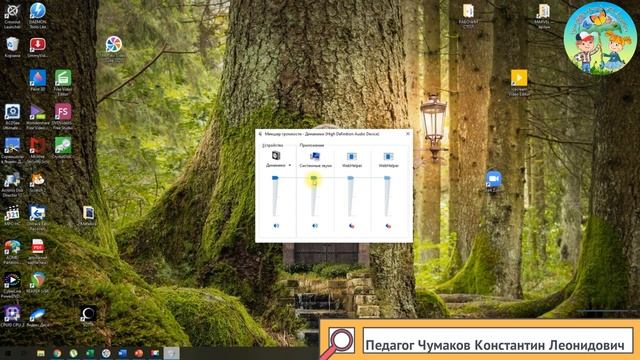The height and width of the screenshot is (360, 640).
Task: Mute the Динамики device volume
Action: (276, 226)
